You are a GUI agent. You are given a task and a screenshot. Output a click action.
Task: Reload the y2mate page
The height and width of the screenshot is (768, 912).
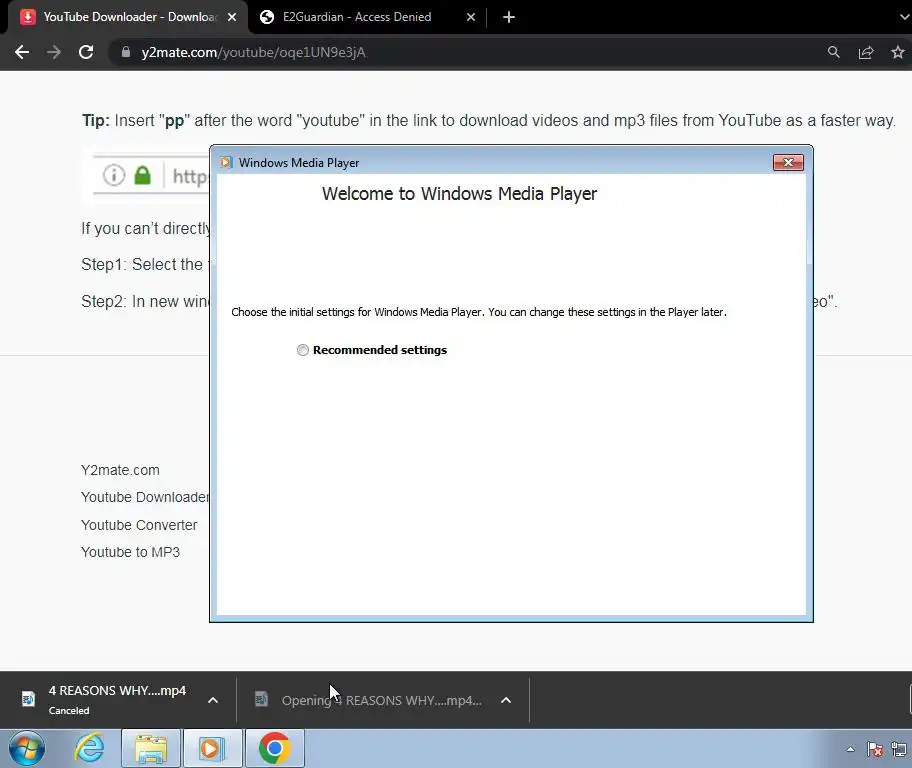point(86,52)
